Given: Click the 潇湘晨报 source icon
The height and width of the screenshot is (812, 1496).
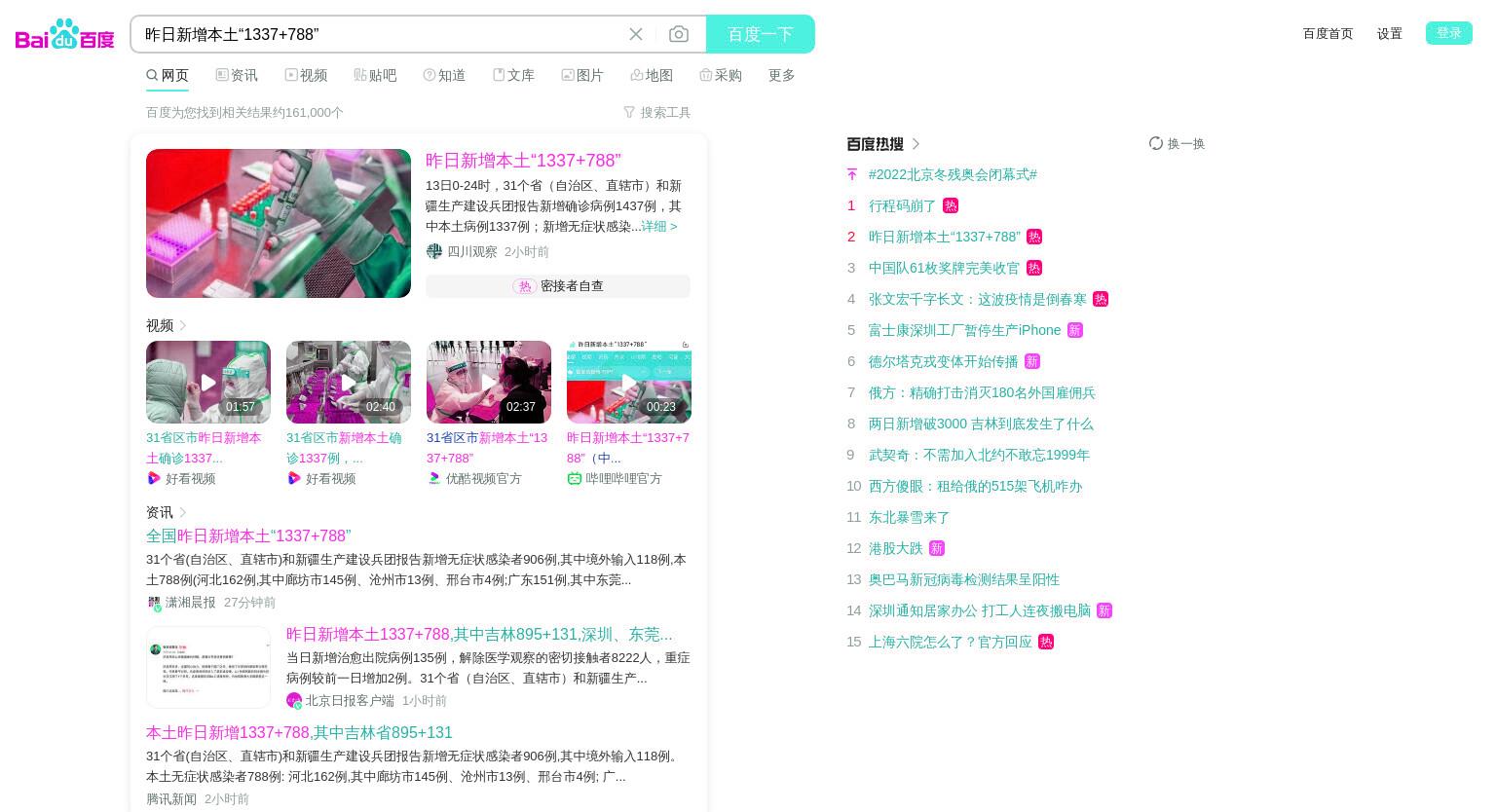Looking at the screenshot, I should pyautogui.click(x=154, y=603).
